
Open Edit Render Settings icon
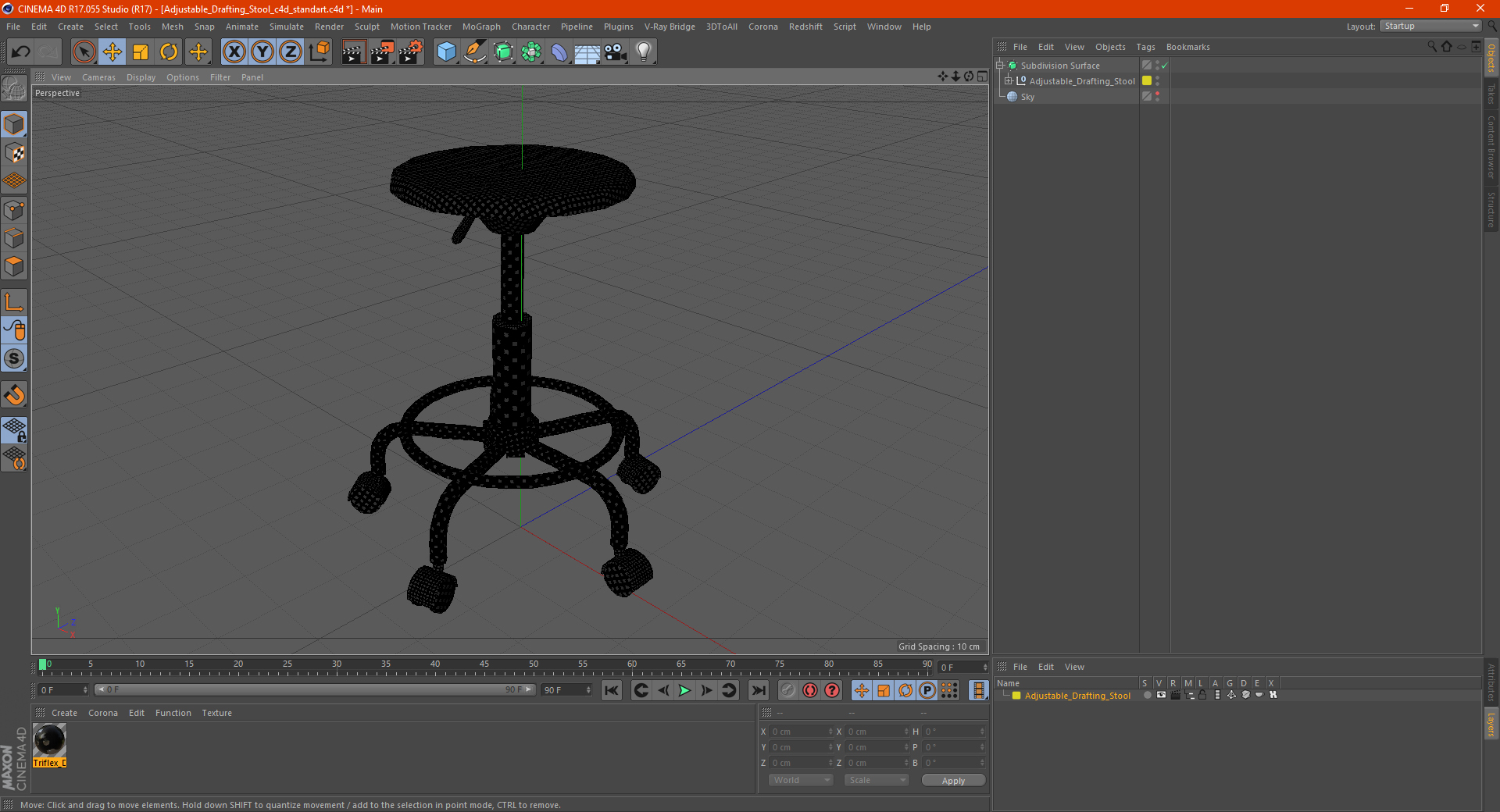[x=411, y=52]
